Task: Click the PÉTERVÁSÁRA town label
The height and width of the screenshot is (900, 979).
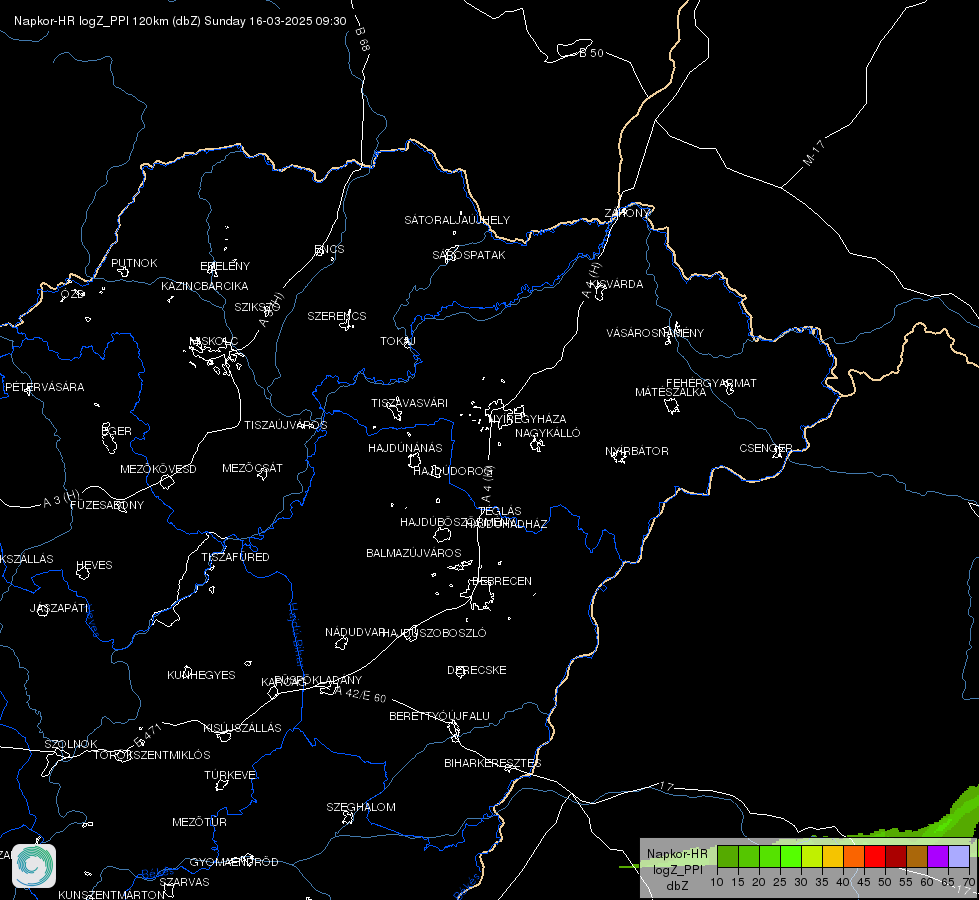Action: coord(44,387)
